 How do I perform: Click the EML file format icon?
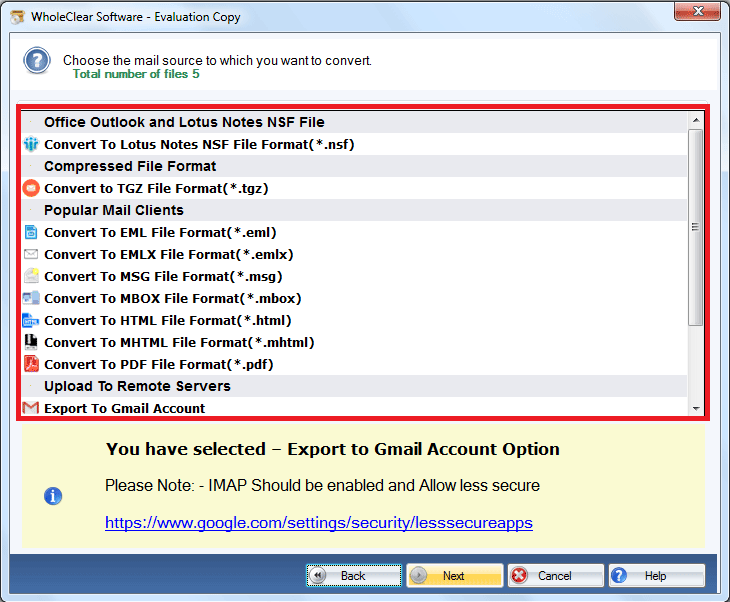click(31, 232)
